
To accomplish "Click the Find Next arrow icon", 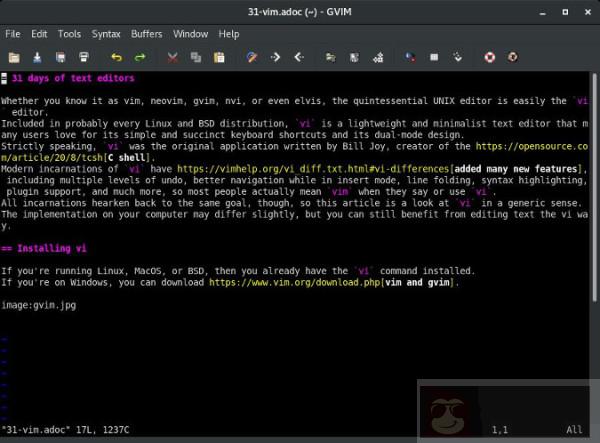I will click(275, 57).
